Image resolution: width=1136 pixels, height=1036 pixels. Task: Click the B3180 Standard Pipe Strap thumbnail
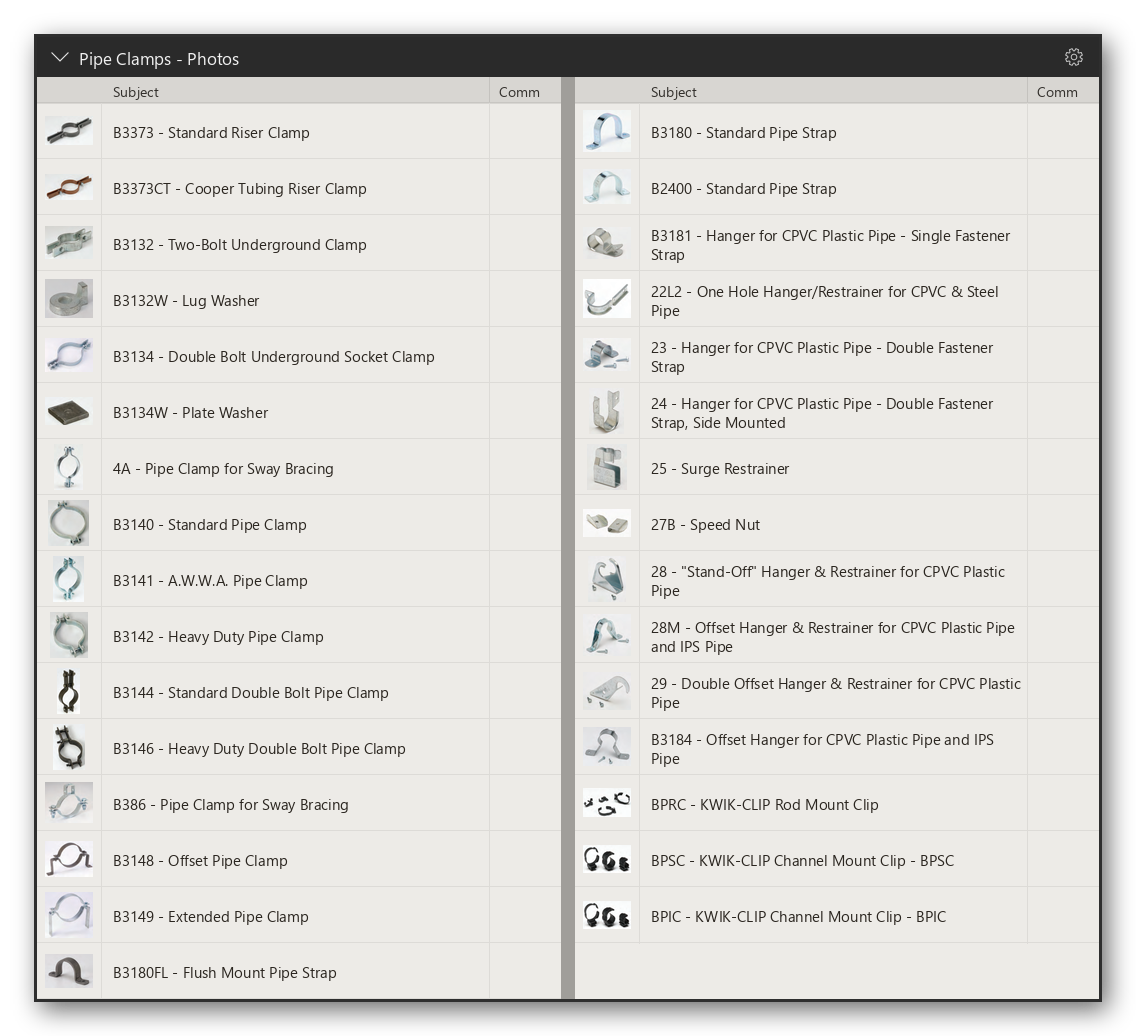(x=606, y=131)
